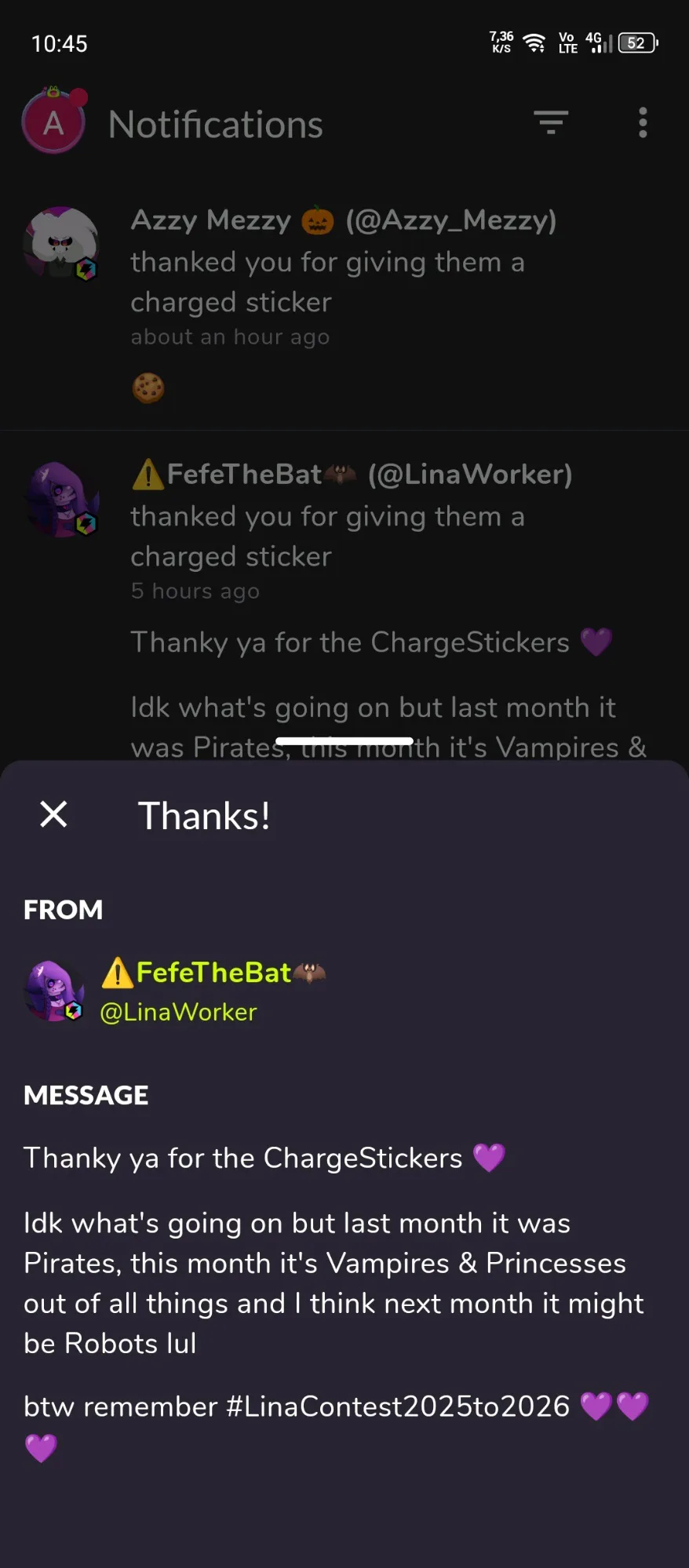
Task: Tap the sheet drag handle bar
Action: tap(344, 741)
